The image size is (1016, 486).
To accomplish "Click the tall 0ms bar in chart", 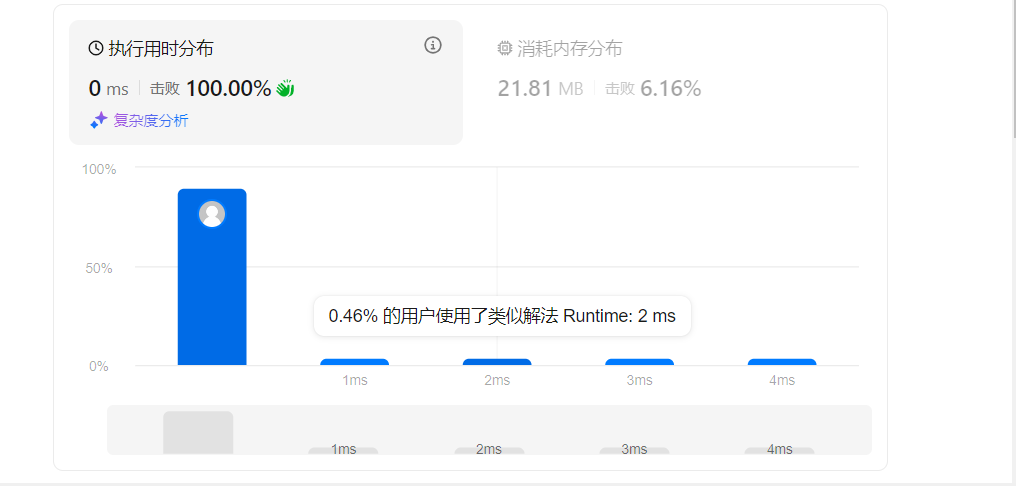I will [x=212, y=277].
